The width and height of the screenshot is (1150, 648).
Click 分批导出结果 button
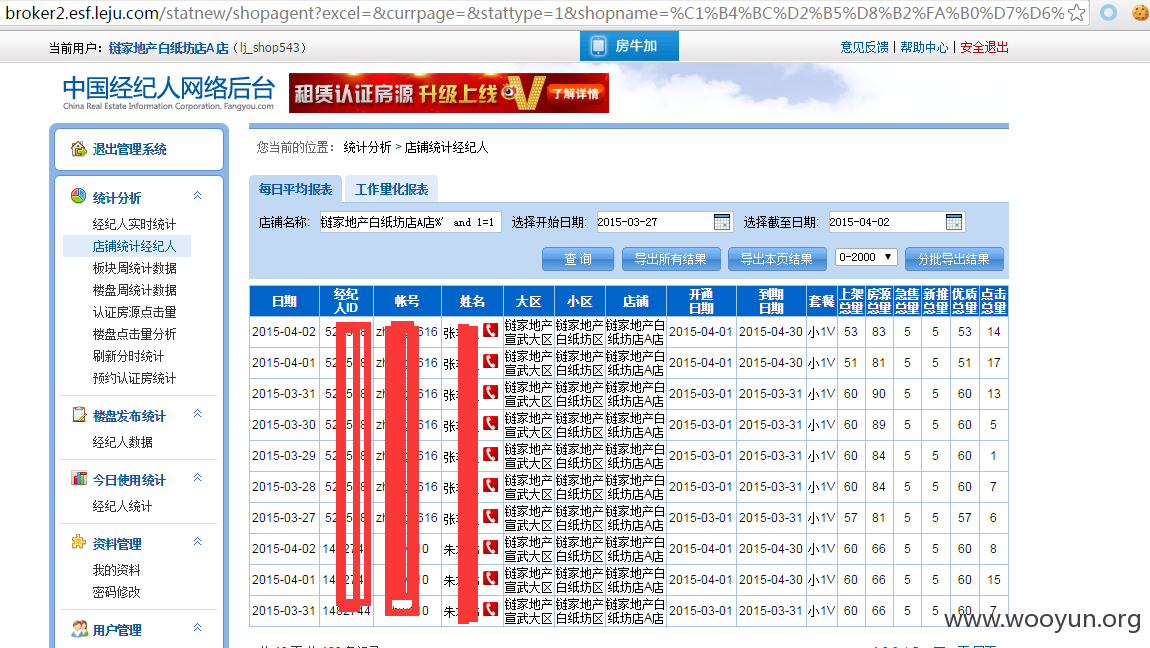953,259
